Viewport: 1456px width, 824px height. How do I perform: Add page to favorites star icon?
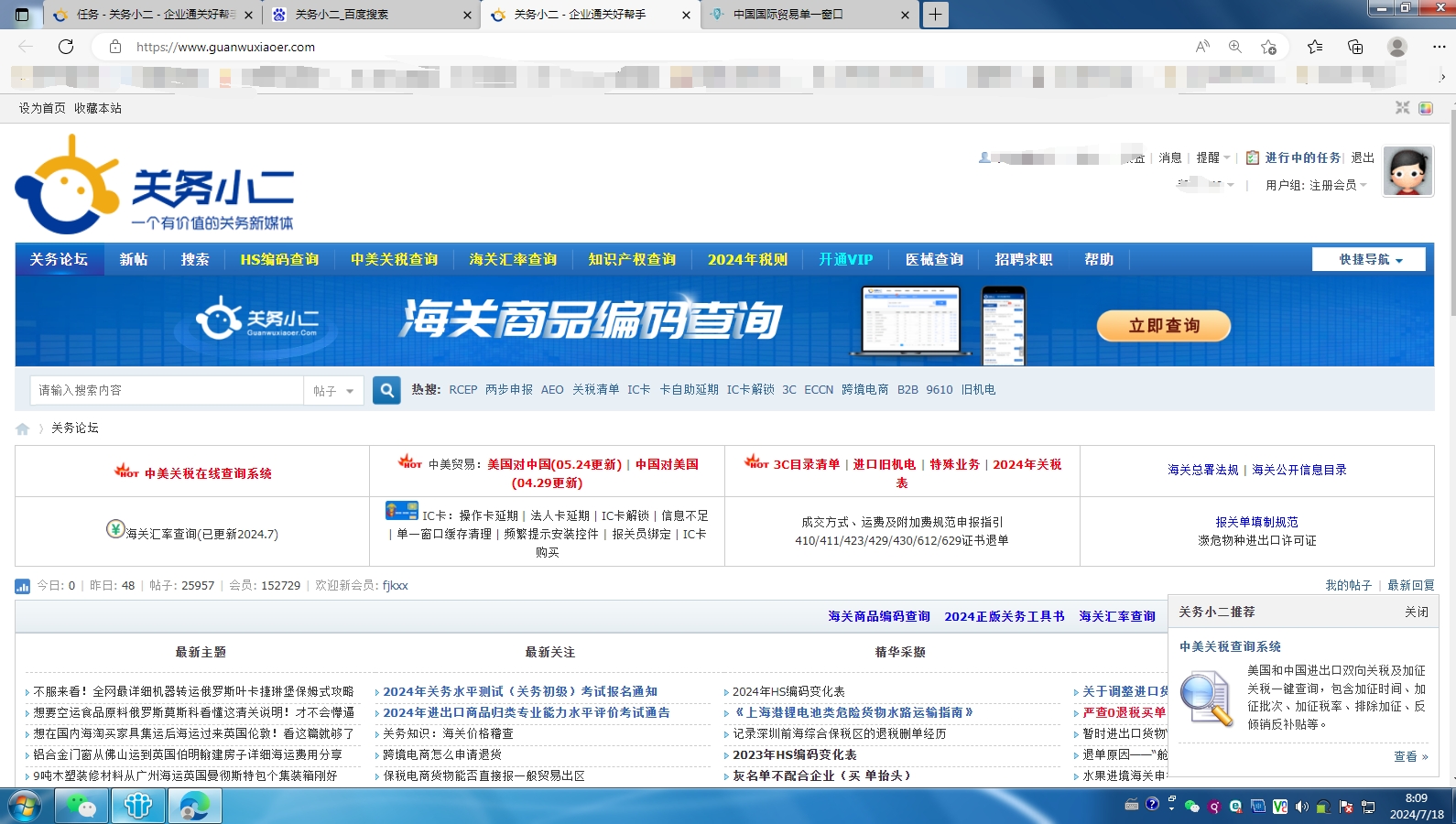pyautogui.click(x=1268, y=47)
